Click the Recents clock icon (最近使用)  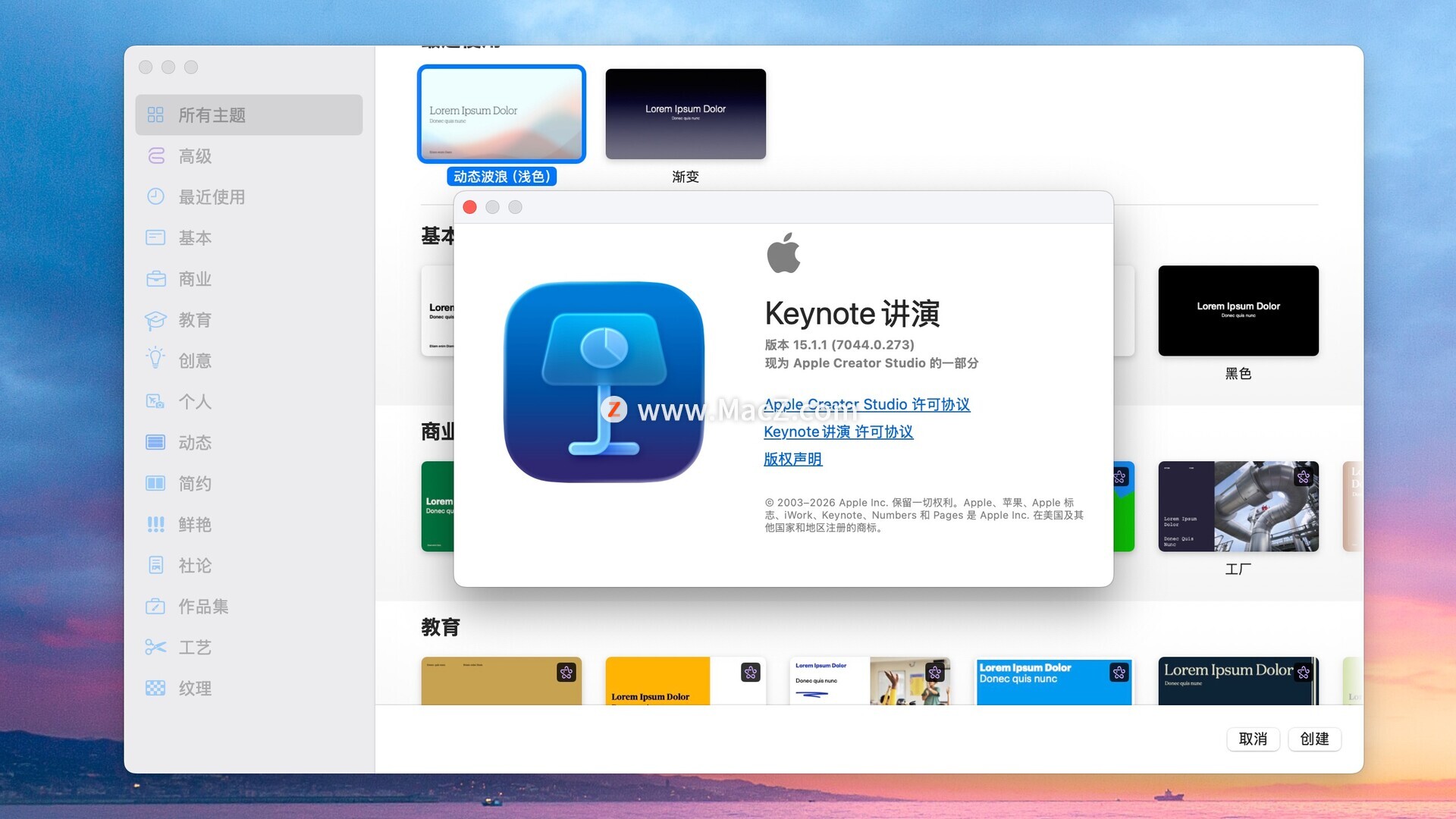[x=155, y=196]
